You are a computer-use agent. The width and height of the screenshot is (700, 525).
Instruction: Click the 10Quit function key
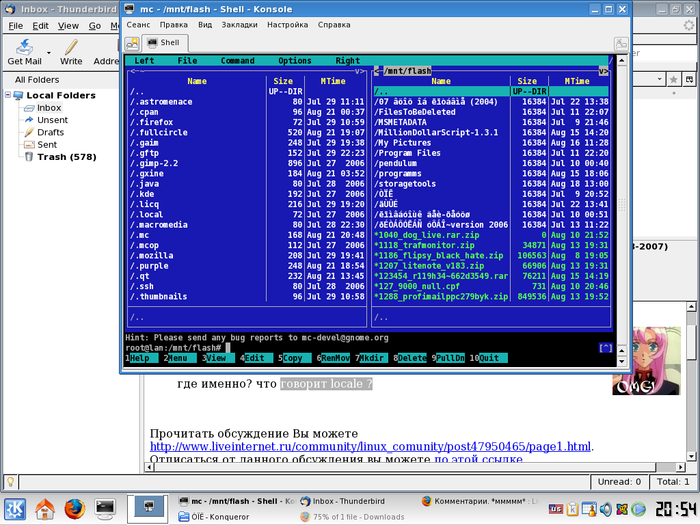[488, 358]
